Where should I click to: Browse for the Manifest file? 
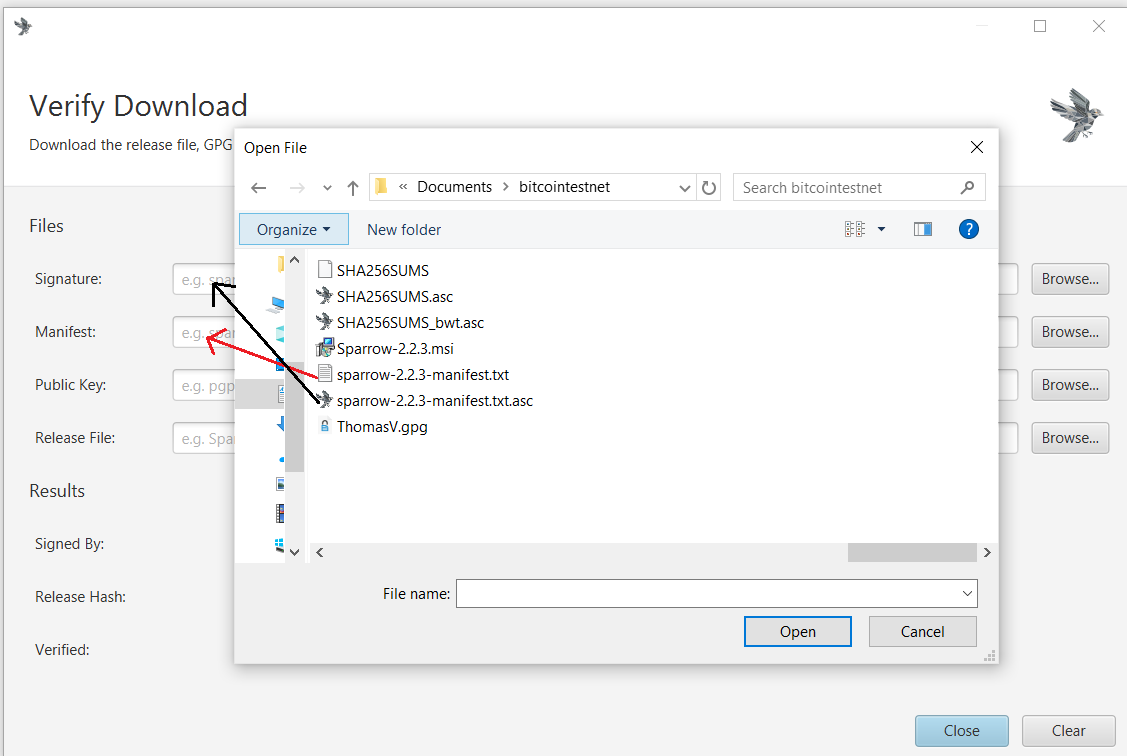[x=1070, y=332]
